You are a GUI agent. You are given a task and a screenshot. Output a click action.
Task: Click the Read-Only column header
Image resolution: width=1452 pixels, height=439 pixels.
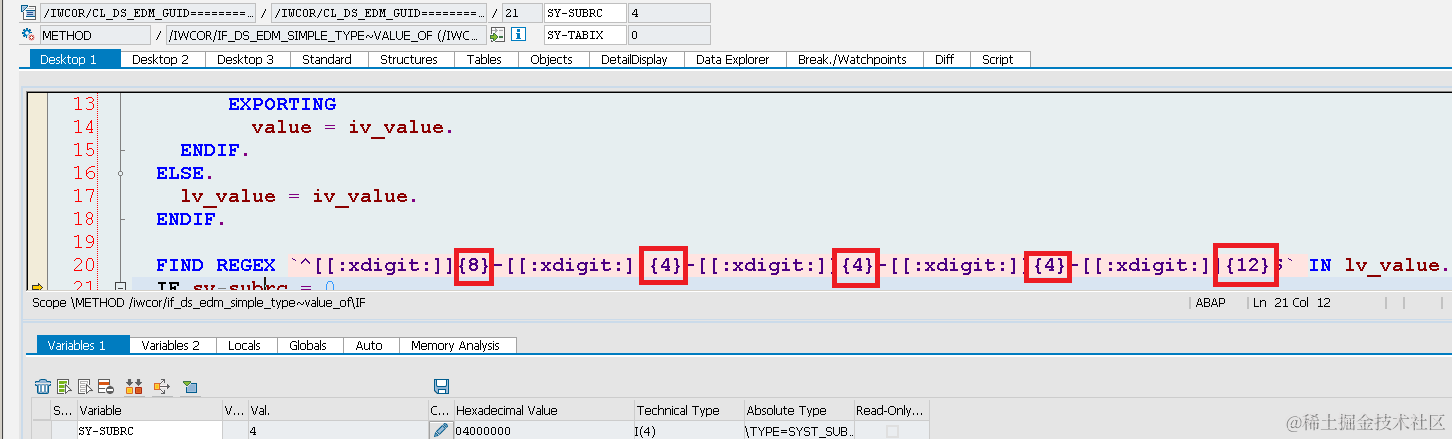890,410
